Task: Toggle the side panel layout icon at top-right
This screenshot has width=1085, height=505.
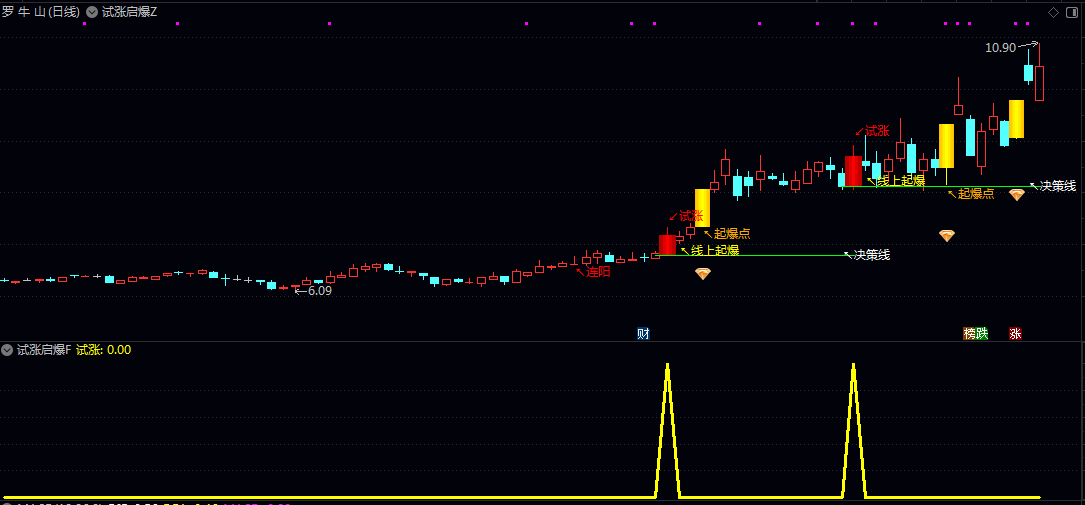Action: point(1071,12)
